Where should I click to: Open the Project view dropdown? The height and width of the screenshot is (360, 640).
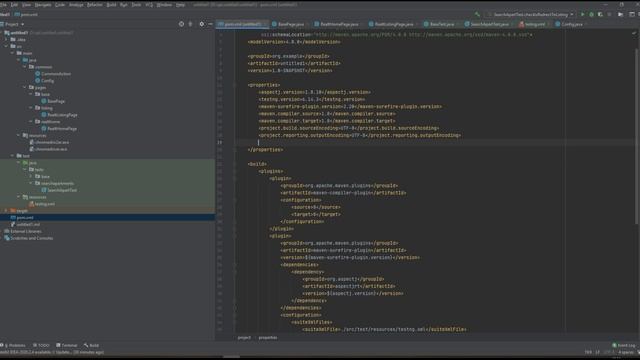(12, 24)
